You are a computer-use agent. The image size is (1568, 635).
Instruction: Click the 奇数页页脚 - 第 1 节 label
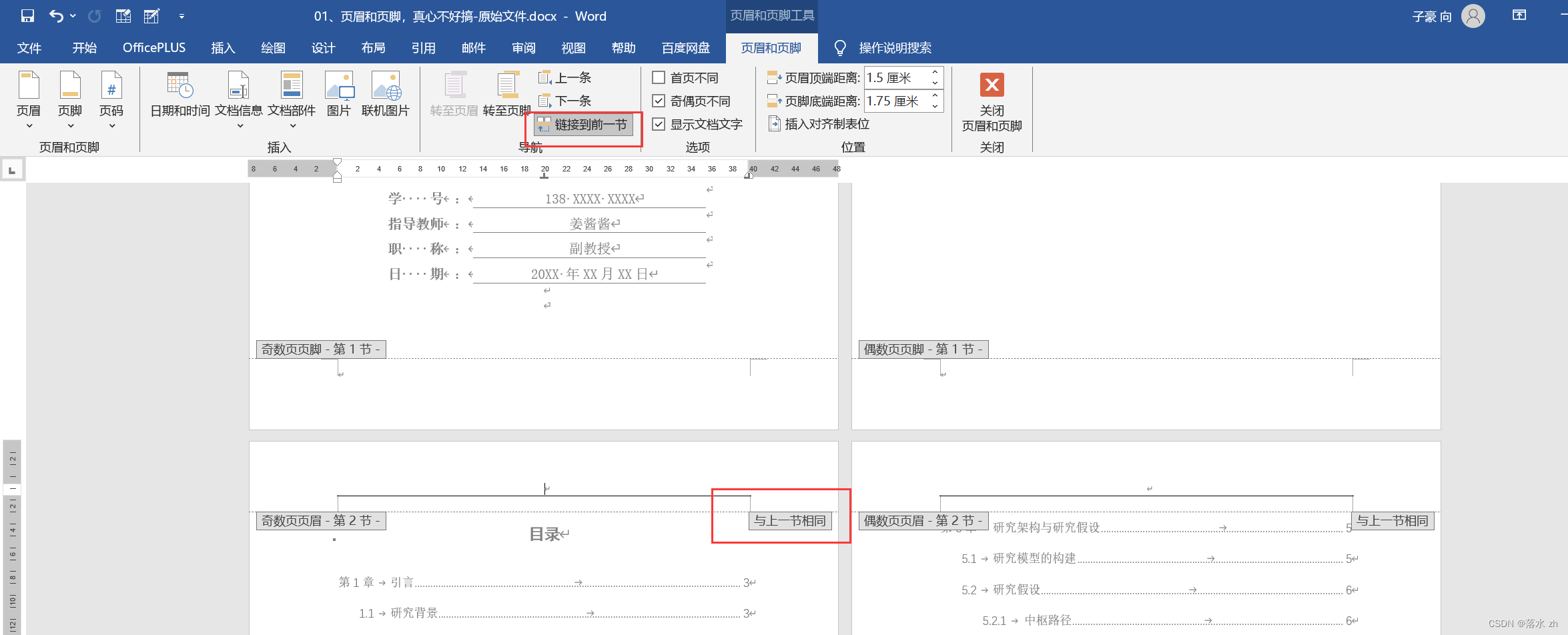click(321, 350)
